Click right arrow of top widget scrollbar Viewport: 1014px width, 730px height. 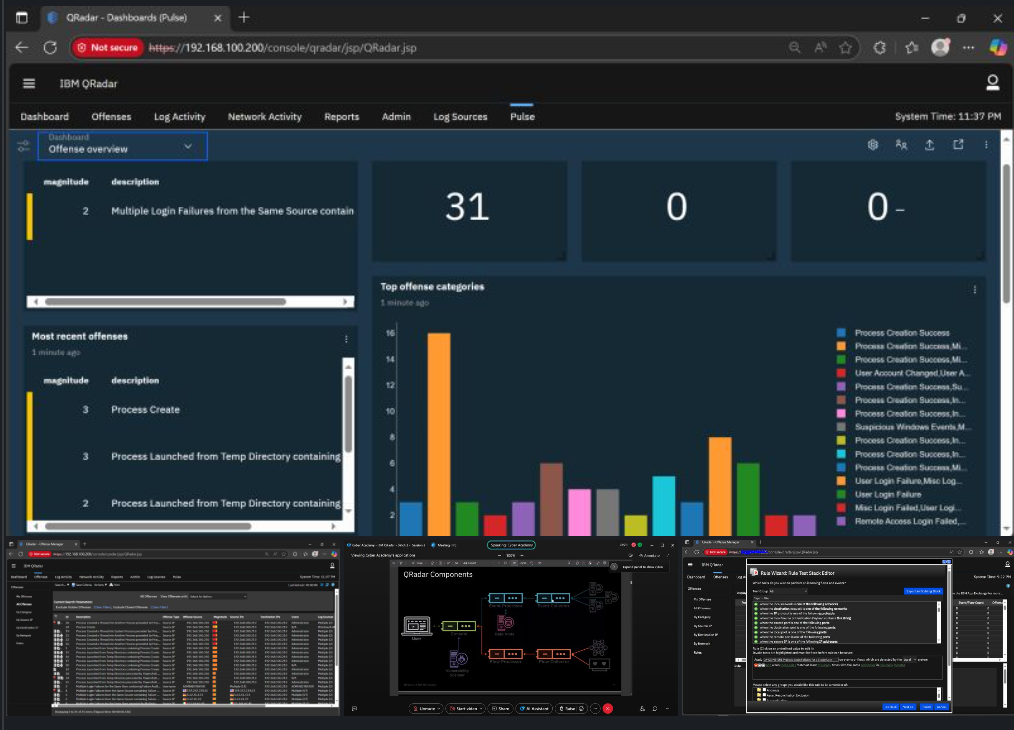[x=345, y=302]
